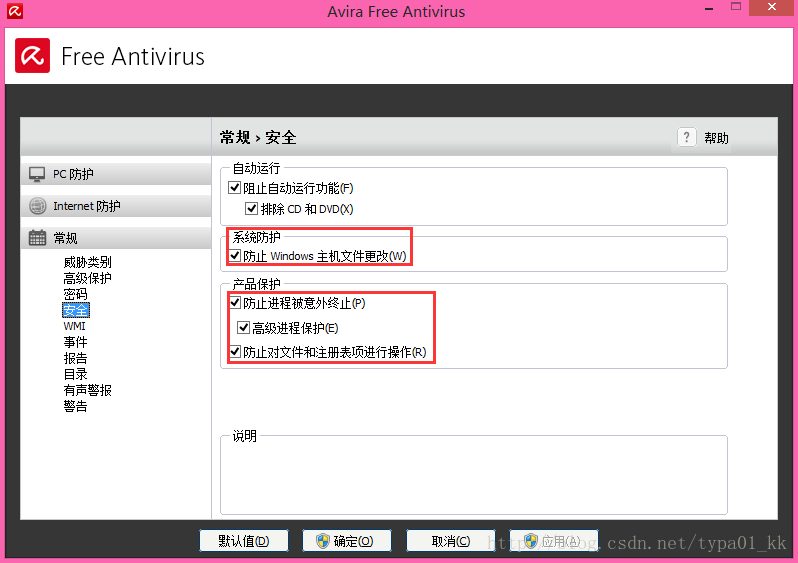Image resolution: width=798 pixels, height=563 pixels.
Task: Select 高级保护 in the sidebar
Action: pos(88,278)
